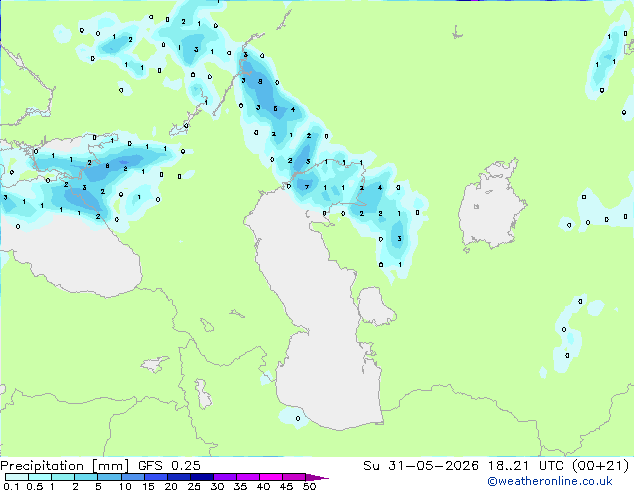The image size is (634, 490).
Task: Click the 7 value north of Caspian Sea
Action: pyautogui.click(x=307, y=187)
